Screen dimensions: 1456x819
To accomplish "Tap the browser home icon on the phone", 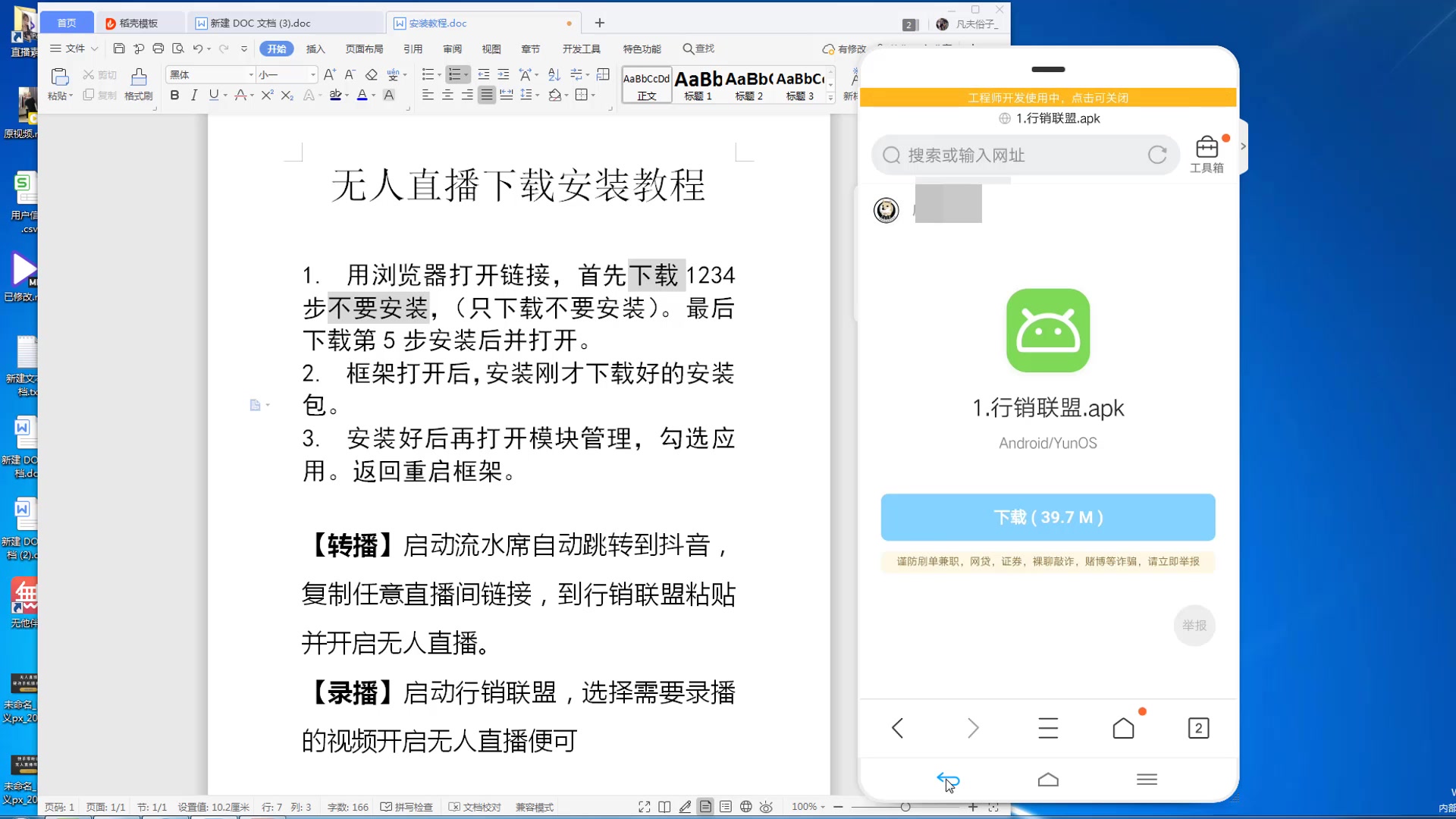I will pos(1123,728).
